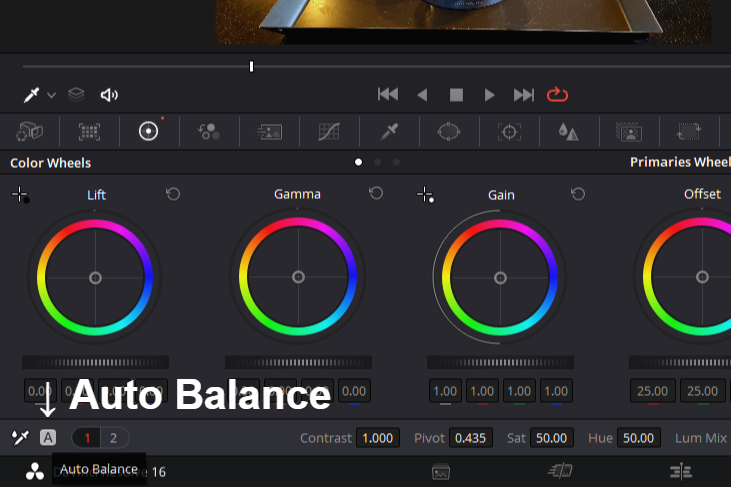This screenshot has width=731, height=487.
Task: Open the Blur palette
Action: [568, 132]
